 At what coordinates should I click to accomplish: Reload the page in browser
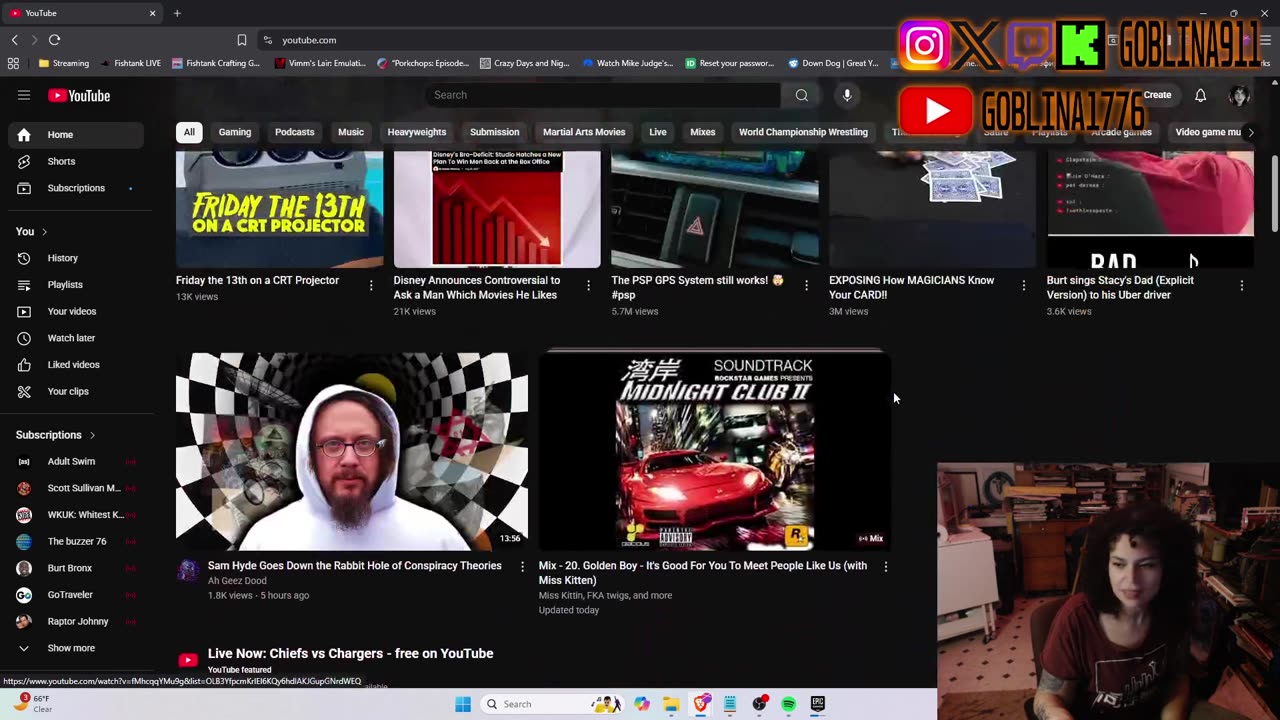[x=54, y=40]
